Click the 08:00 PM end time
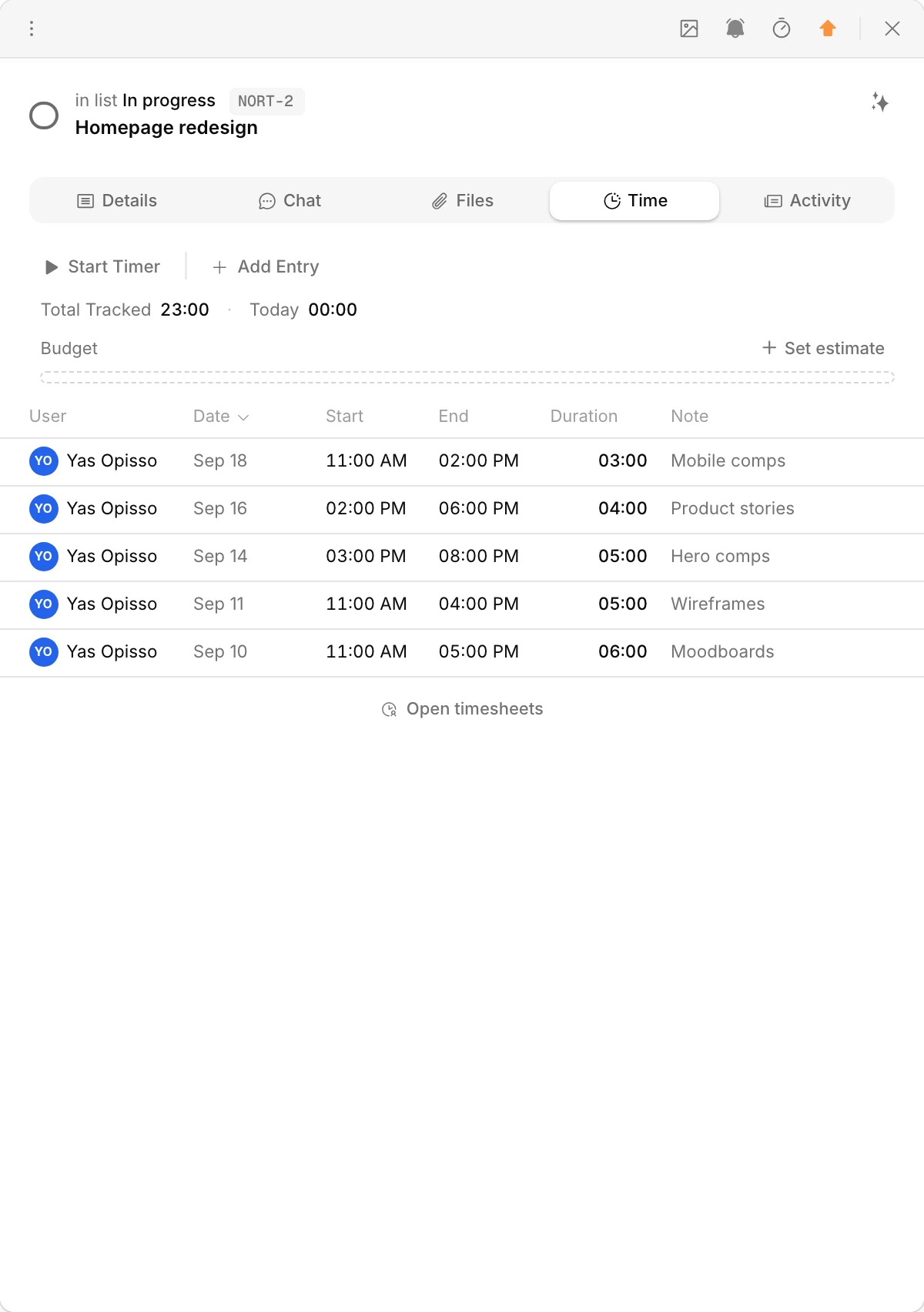This screenshot has height=1312, width=924. point(479,556)
